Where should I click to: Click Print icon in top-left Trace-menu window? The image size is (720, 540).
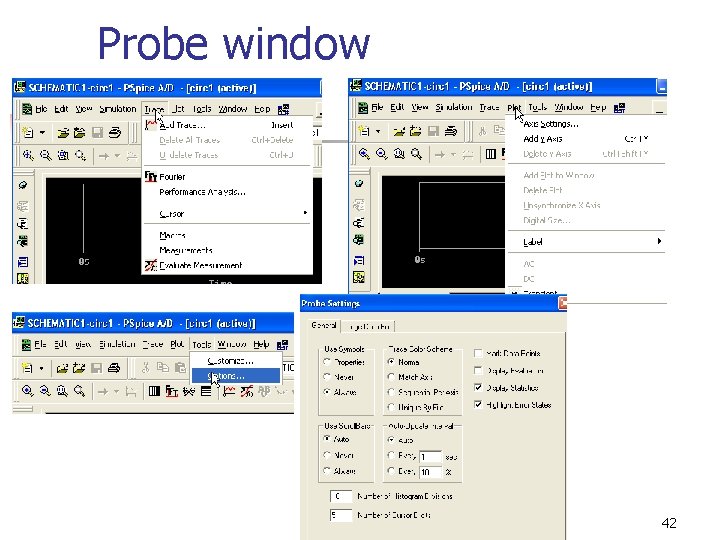114,133
